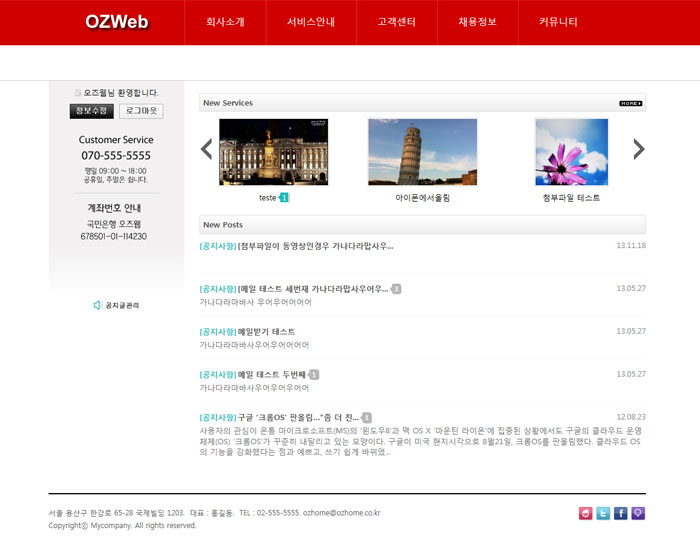Open post 구글 '크롬OS' 판올림
Screen dimensions: 700x545
coord(298,417)
